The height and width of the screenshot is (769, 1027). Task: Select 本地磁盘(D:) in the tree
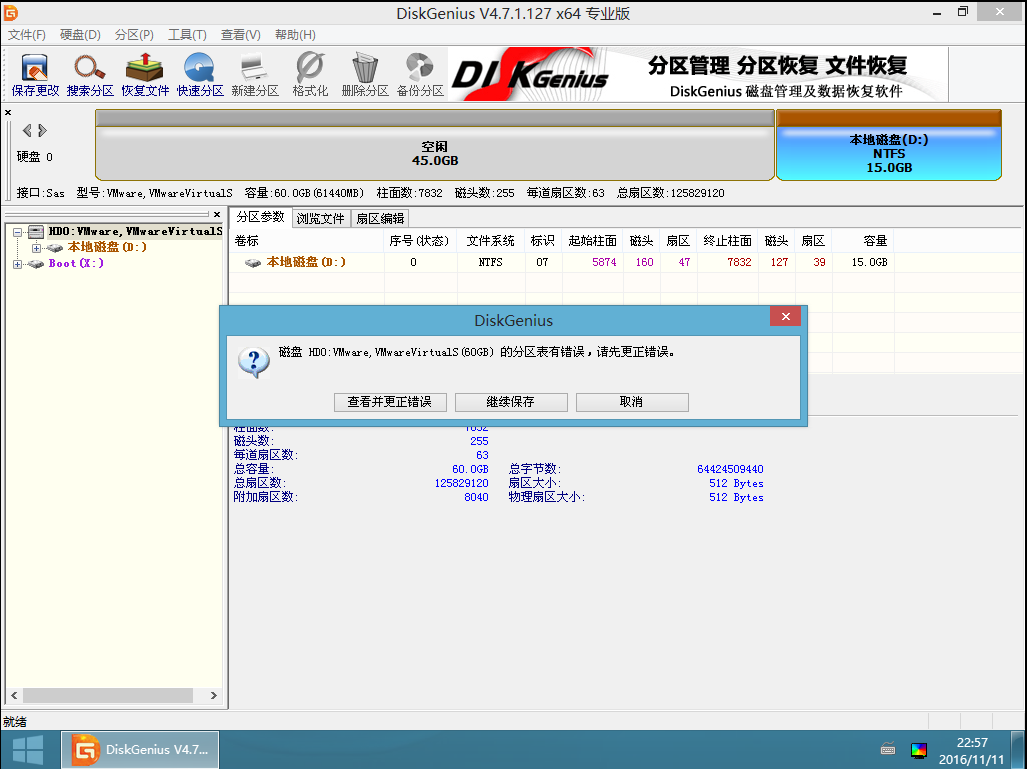click(107, 248)
